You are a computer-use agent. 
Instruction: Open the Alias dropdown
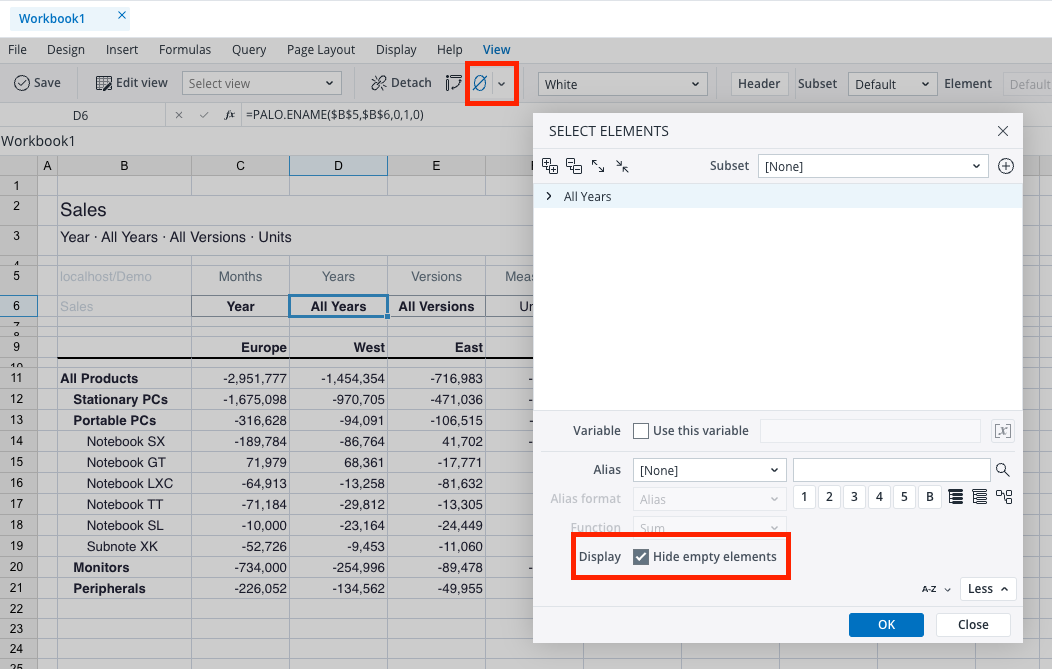click(709, 469)
